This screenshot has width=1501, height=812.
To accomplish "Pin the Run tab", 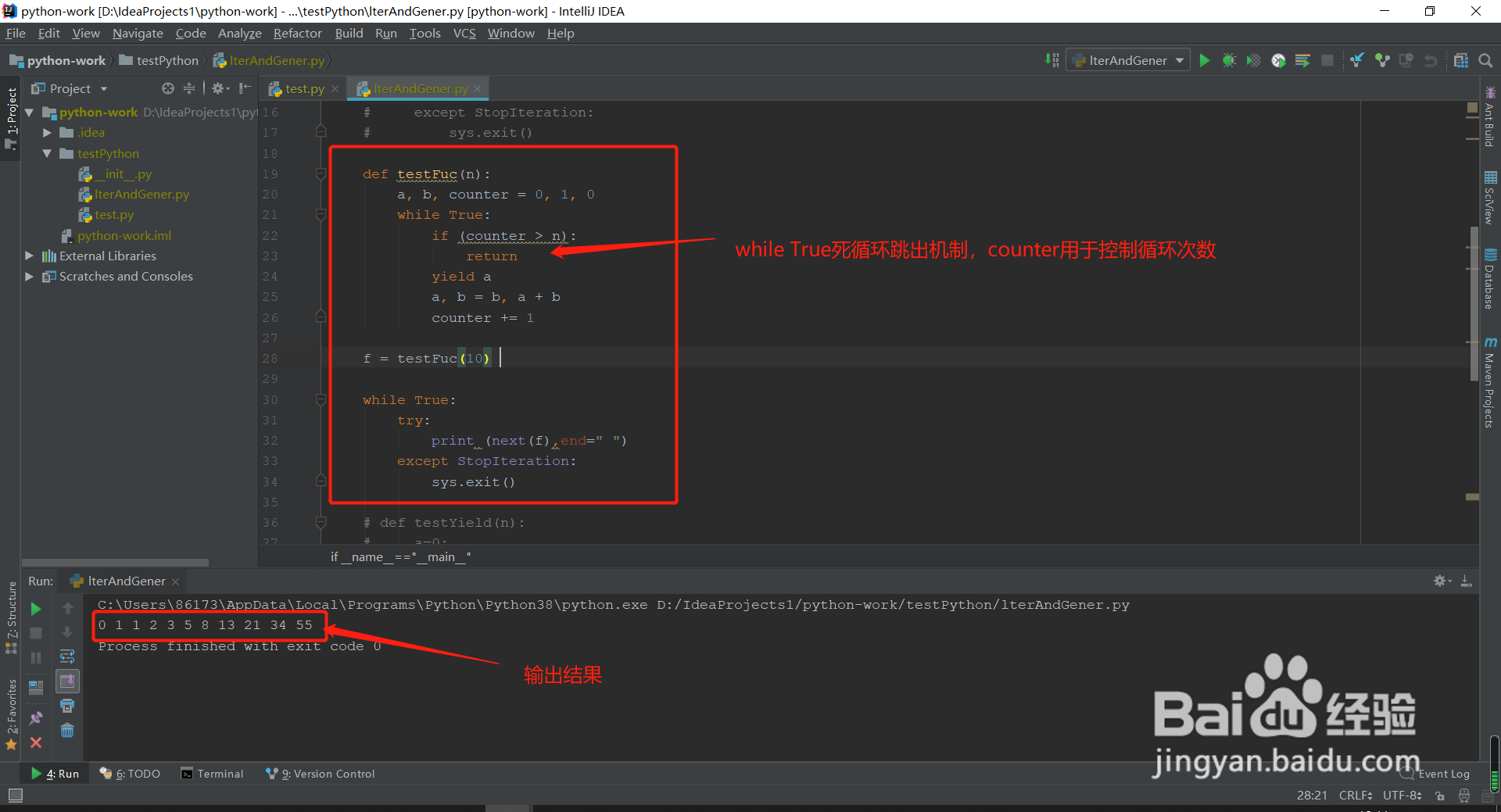I will (x=36, y=717).
